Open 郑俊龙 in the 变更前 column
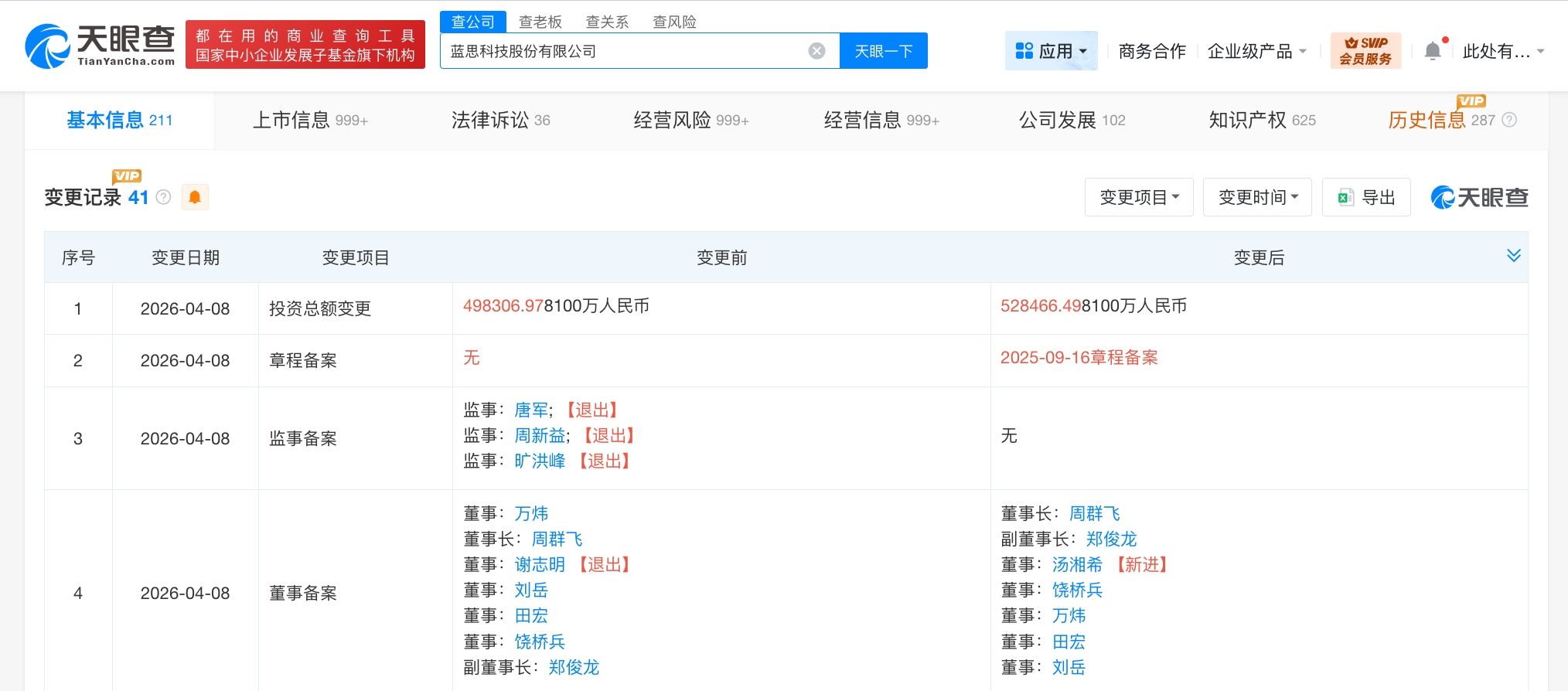 point(574,667)
